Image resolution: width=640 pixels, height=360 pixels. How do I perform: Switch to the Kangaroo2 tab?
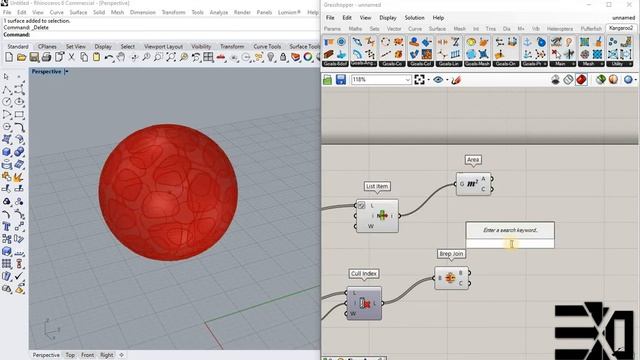[x=620, y=28]
